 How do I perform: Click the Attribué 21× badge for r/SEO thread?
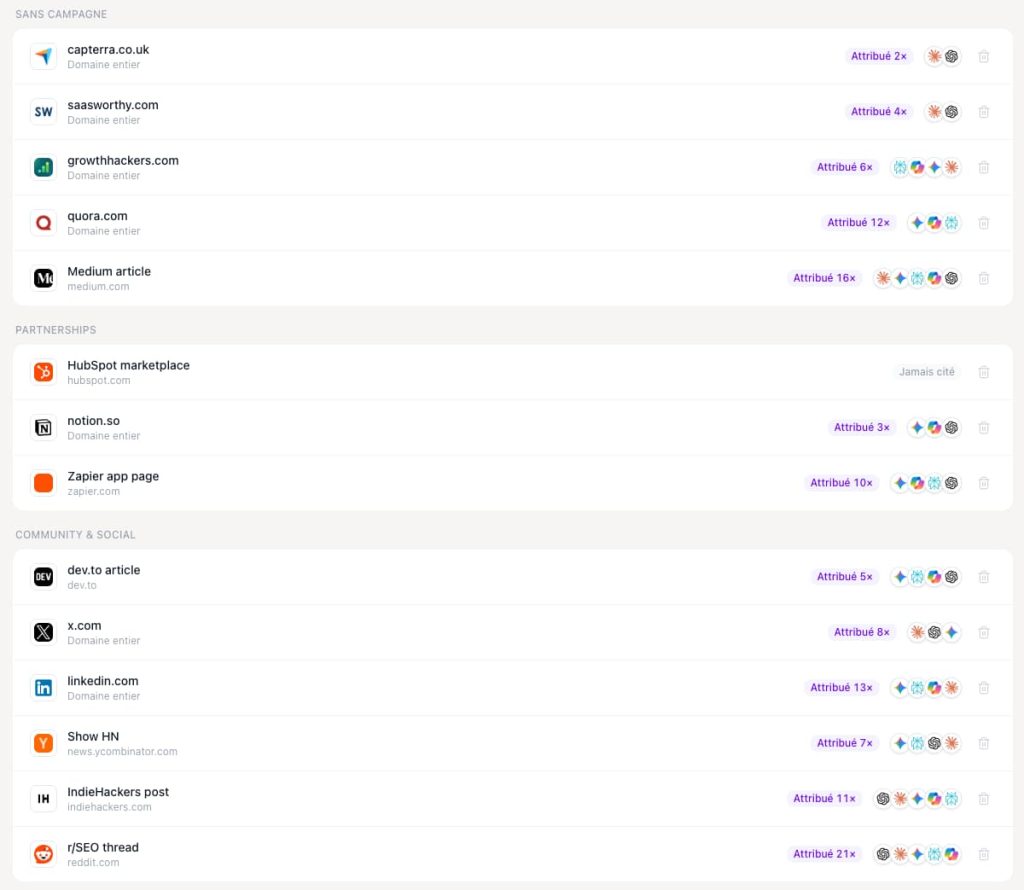pyautogui.click(x=824, y=854)
